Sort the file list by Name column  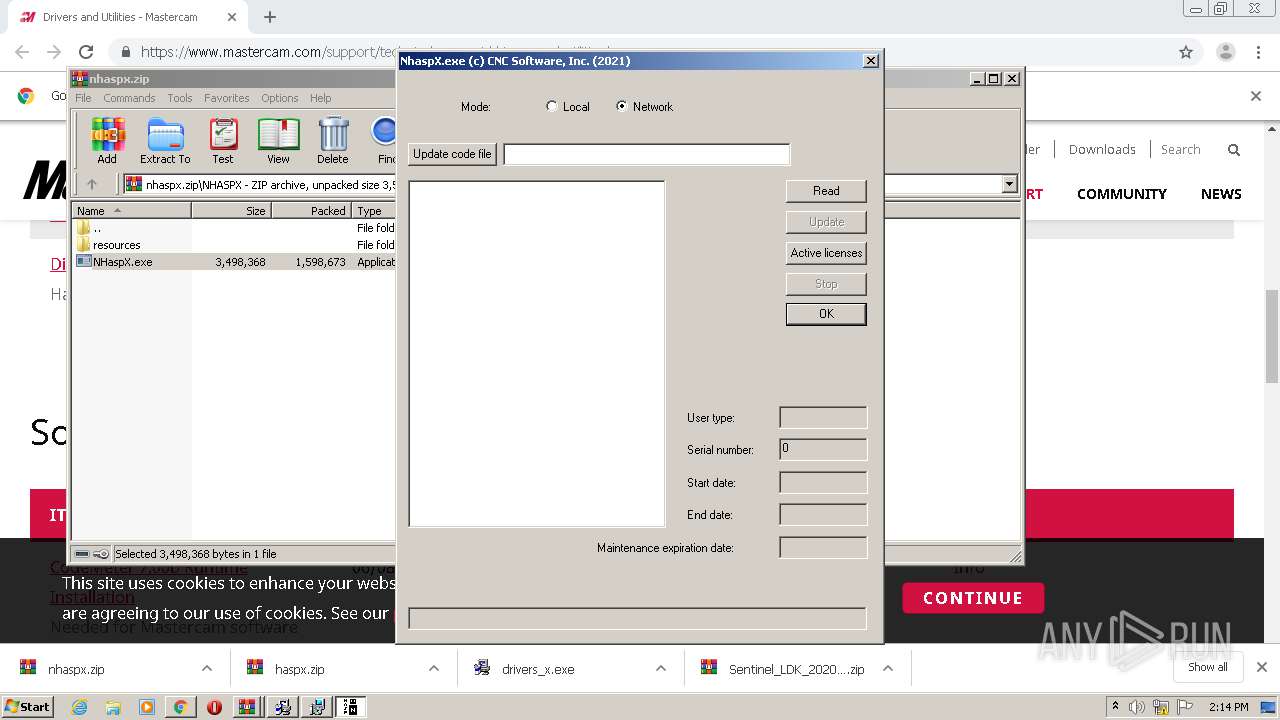click(131, 211)
